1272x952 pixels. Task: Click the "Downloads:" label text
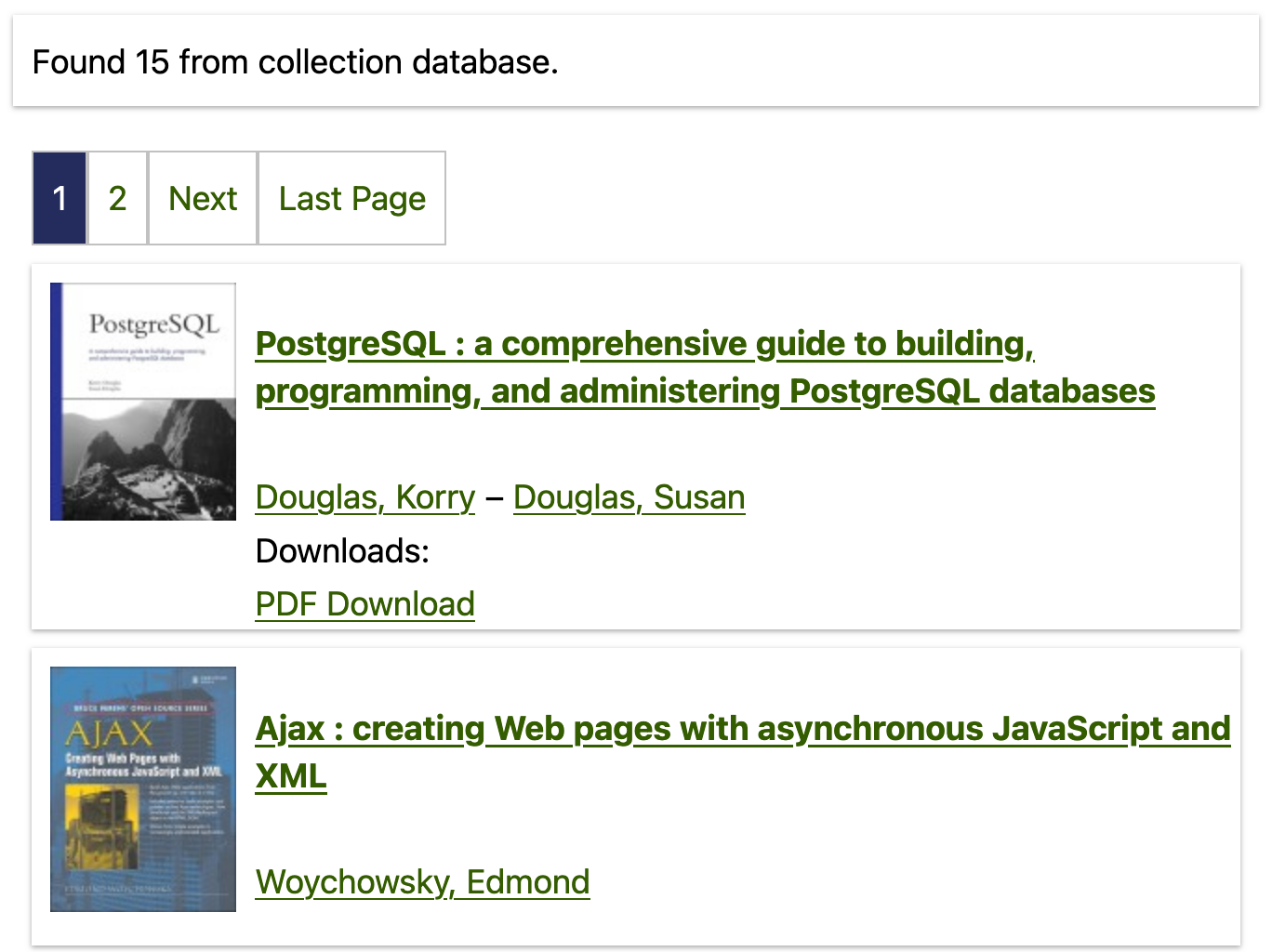(342, 551)
